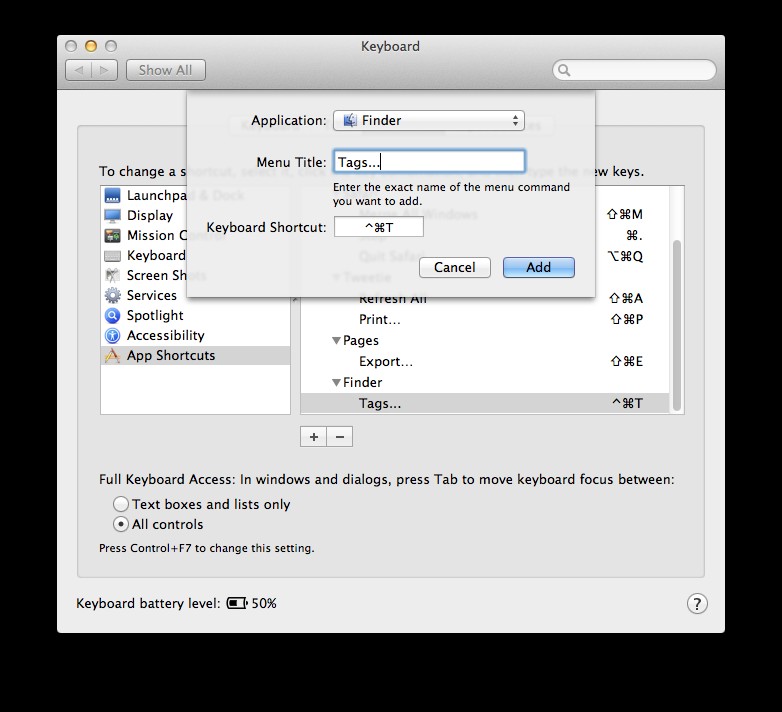The width and height of the screenshot is (782, 712).
Task: Click the shortcuts list scrollbar
Action: click(677, 326)
